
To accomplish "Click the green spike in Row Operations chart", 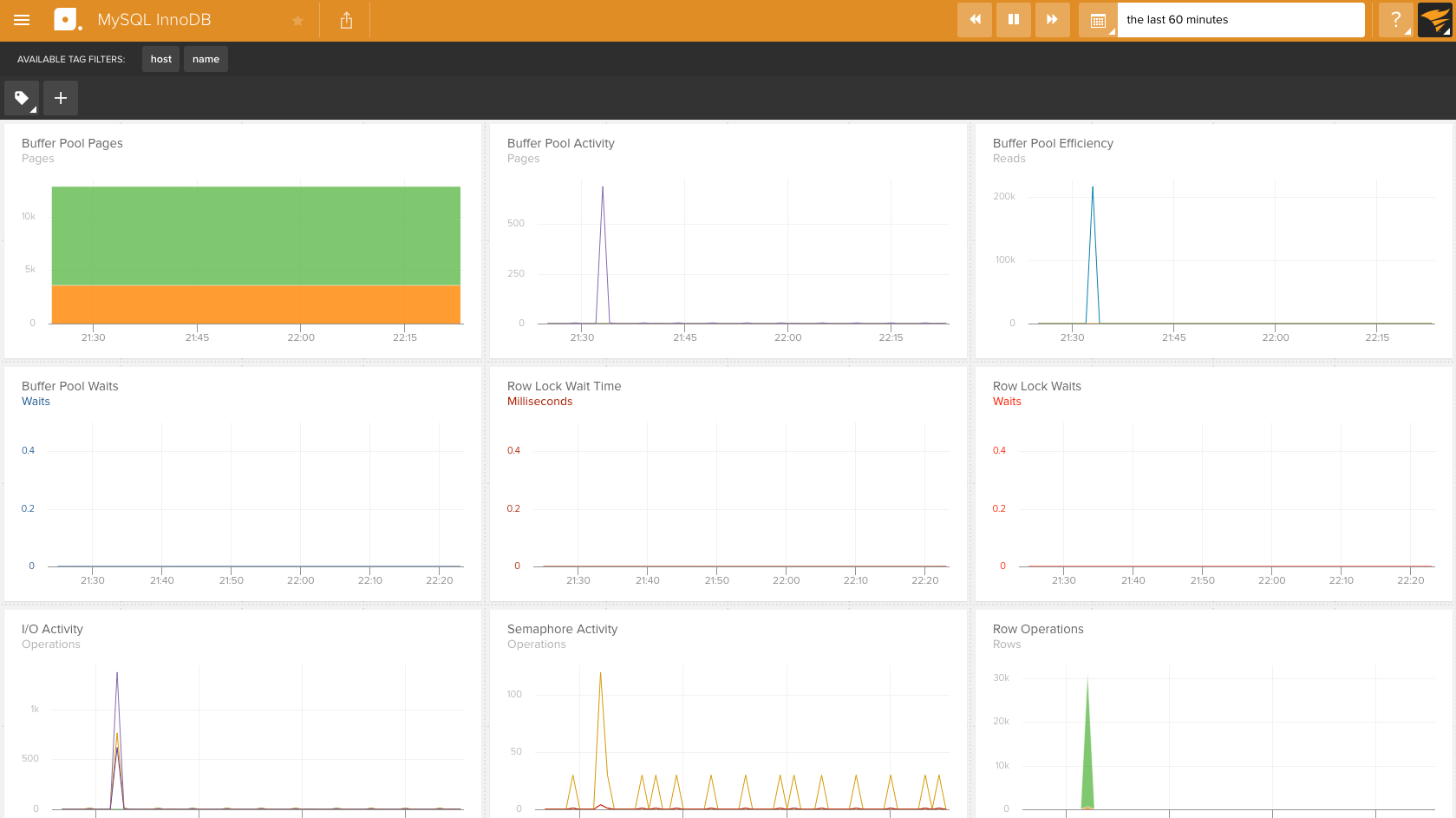I will point(1087,755).
